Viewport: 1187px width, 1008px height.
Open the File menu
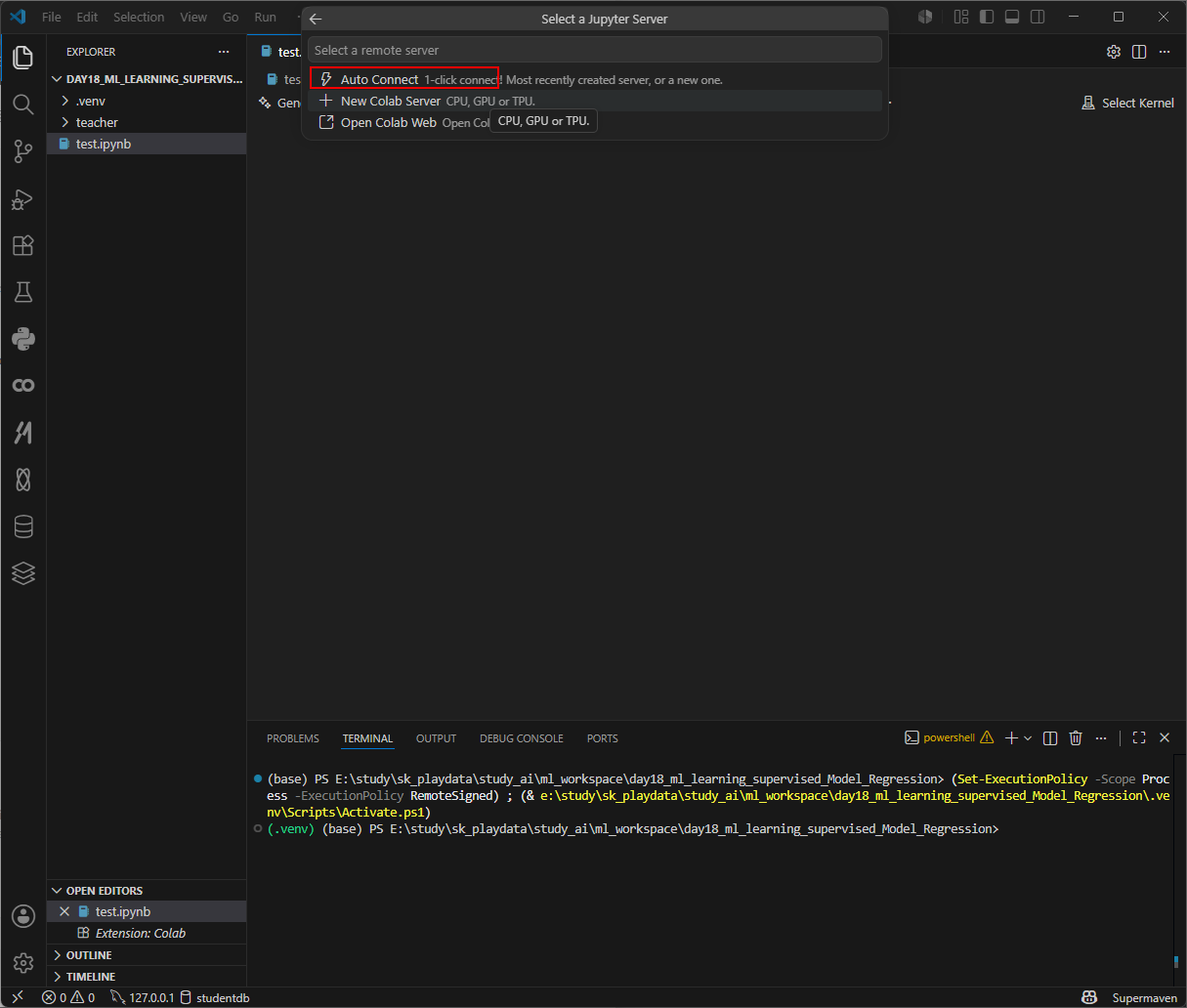click(52, 17)
